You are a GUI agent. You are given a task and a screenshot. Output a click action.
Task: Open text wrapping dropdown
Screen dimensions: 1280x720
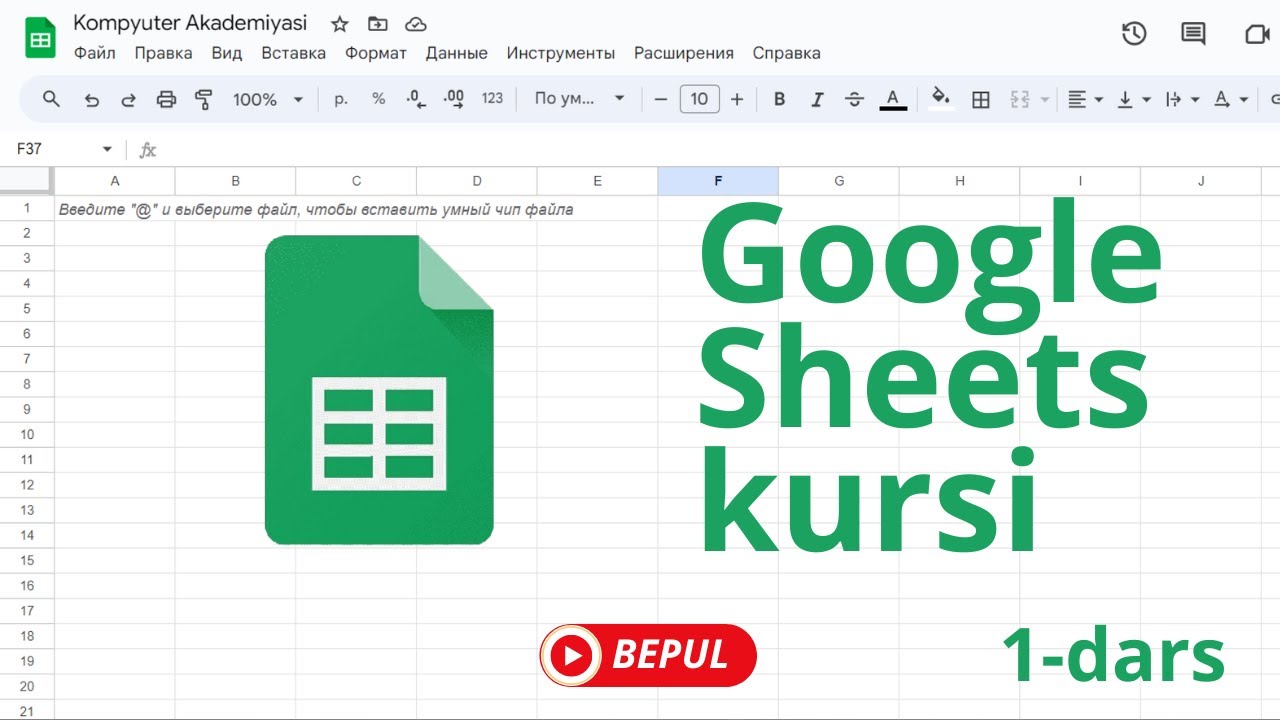[x=1182, y=99]
